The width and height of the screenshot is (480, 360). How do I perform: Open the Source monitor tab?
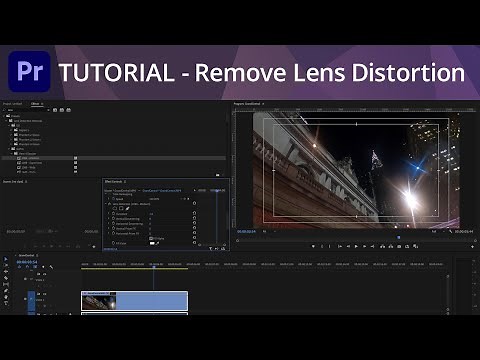point(13,182)
